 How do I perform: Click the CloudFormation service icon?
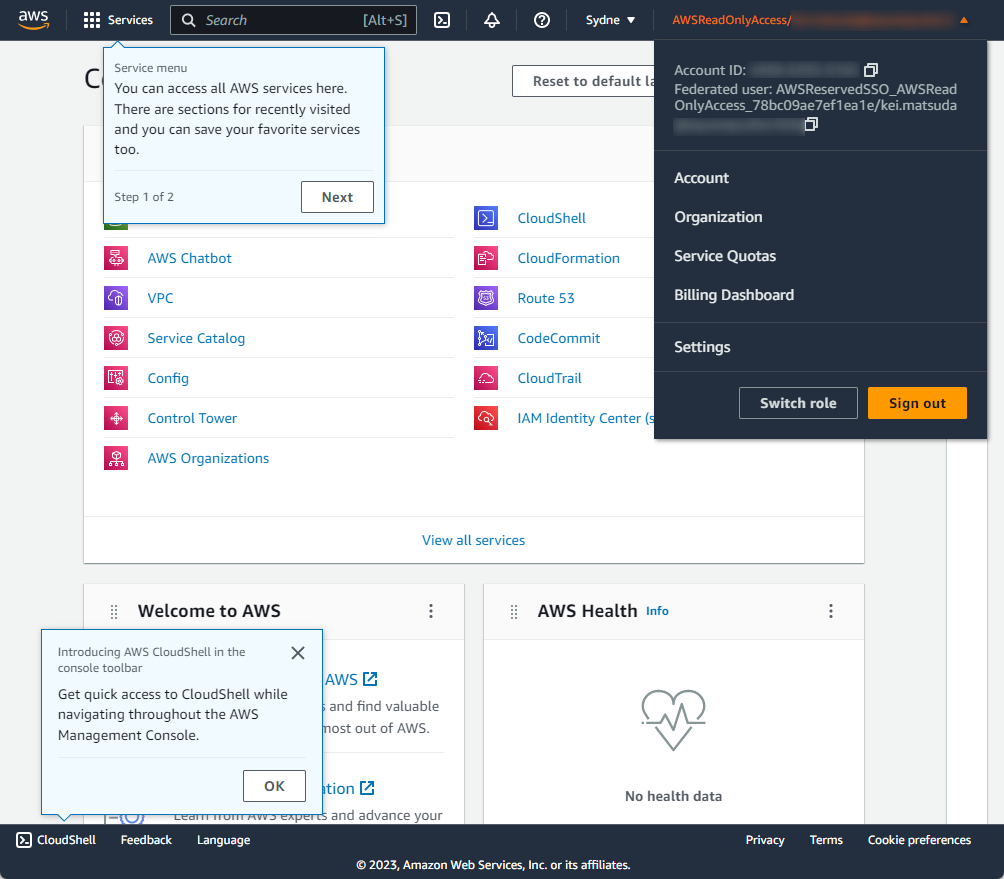coord(486,258)
